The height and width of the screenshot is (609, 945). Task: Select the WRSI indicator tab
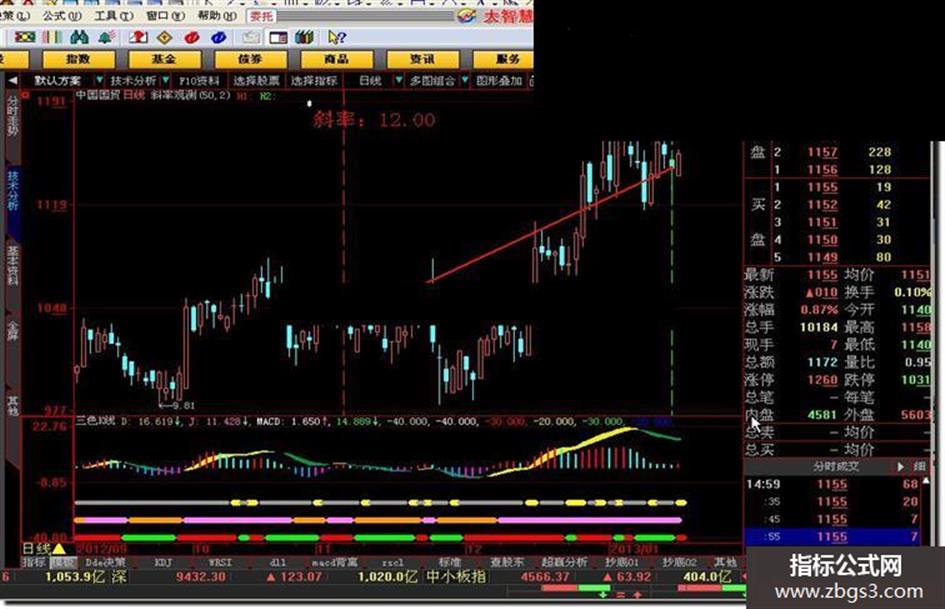coord(220,562)
